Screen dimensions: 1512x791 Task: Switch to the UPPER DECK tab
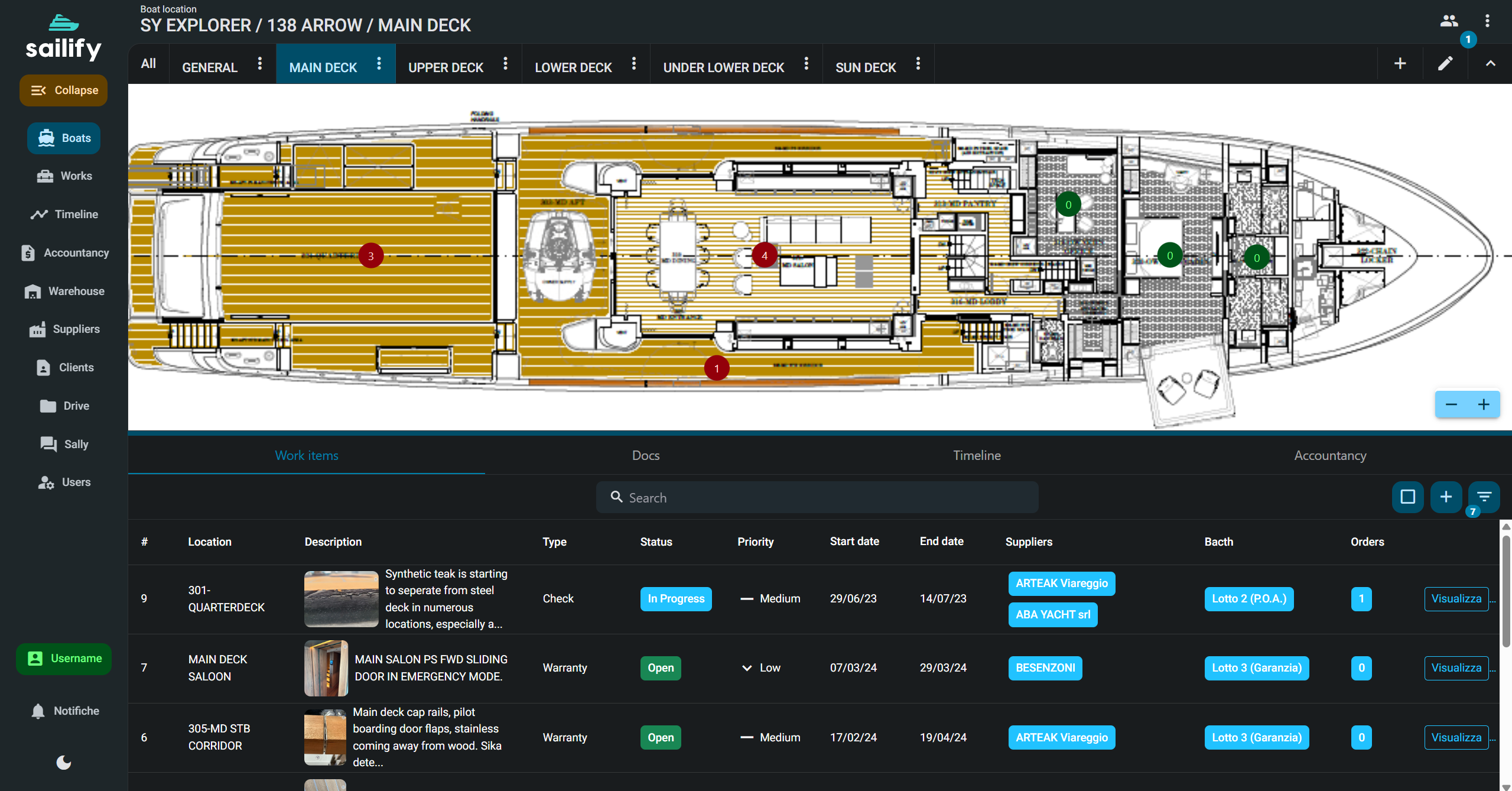(x=446, y=67)
